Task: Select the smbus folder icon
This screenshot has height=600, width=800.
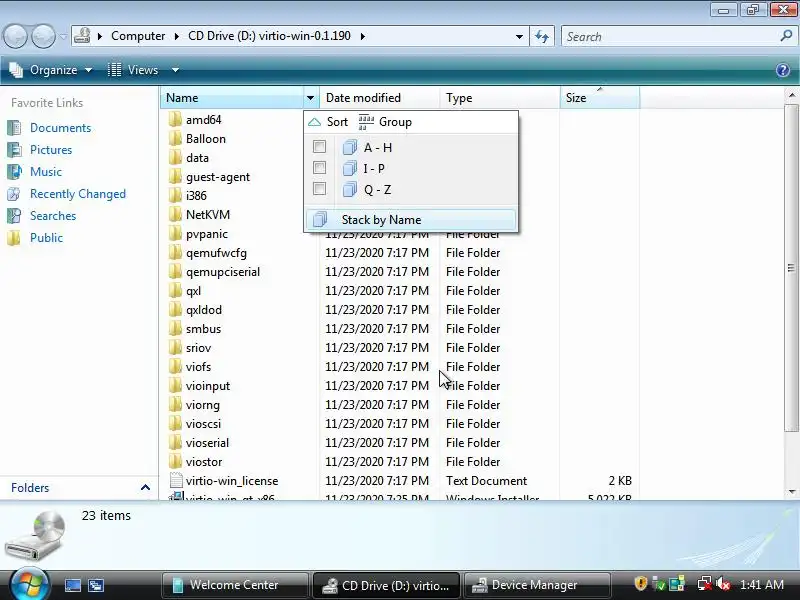Action: 175,329
